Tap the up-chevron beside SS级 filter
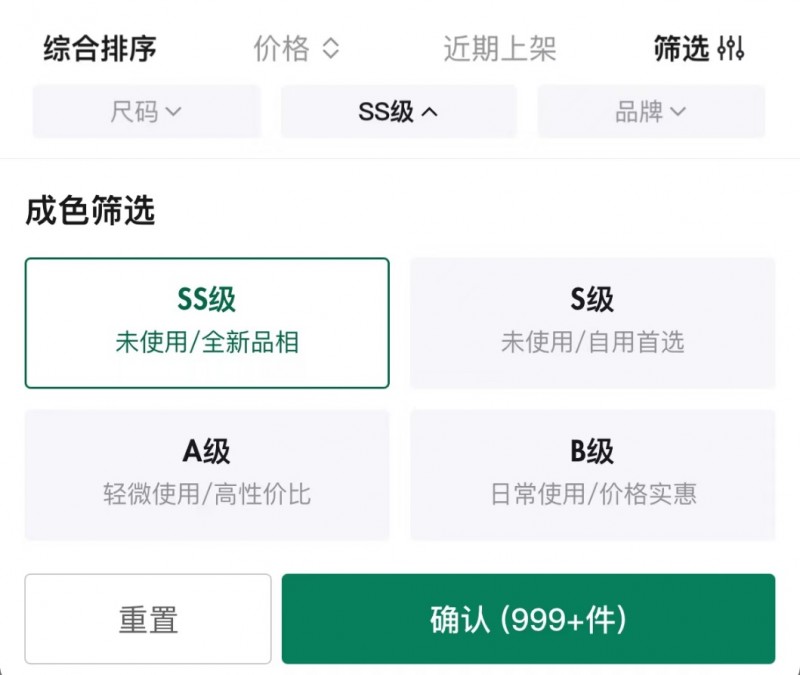Screen dimensions: 800x675 click(430, 112)
